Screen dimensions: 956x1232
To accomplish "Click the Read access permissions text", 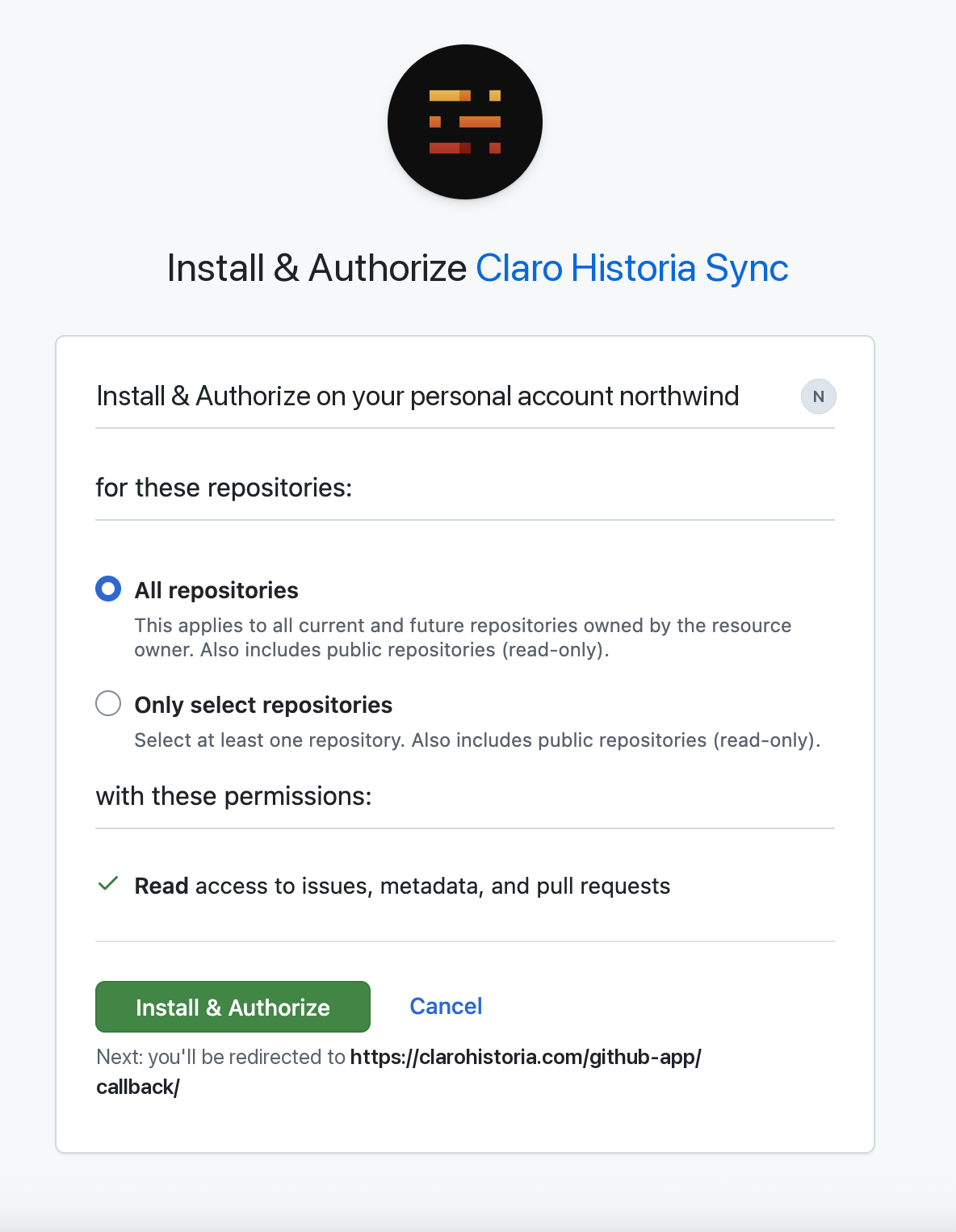I will (402, 886).
